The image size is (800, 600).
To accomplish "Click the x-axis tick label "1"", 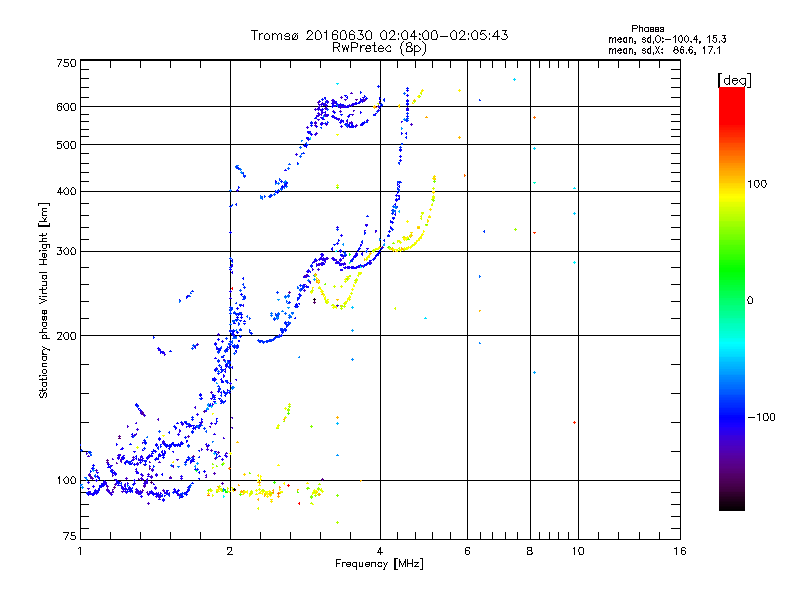I will click(x=80, y=551).
